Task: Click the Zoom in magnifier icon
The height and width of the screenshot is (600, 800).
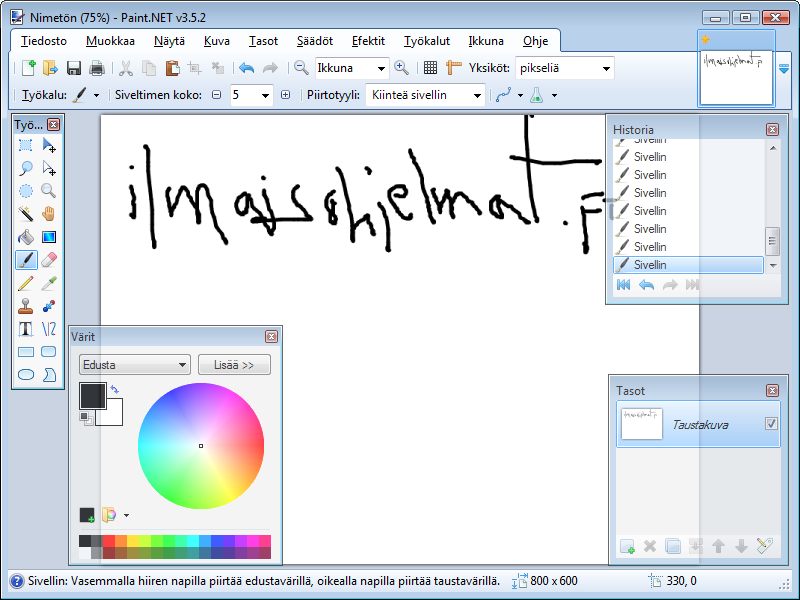Action: pos(402,68)
